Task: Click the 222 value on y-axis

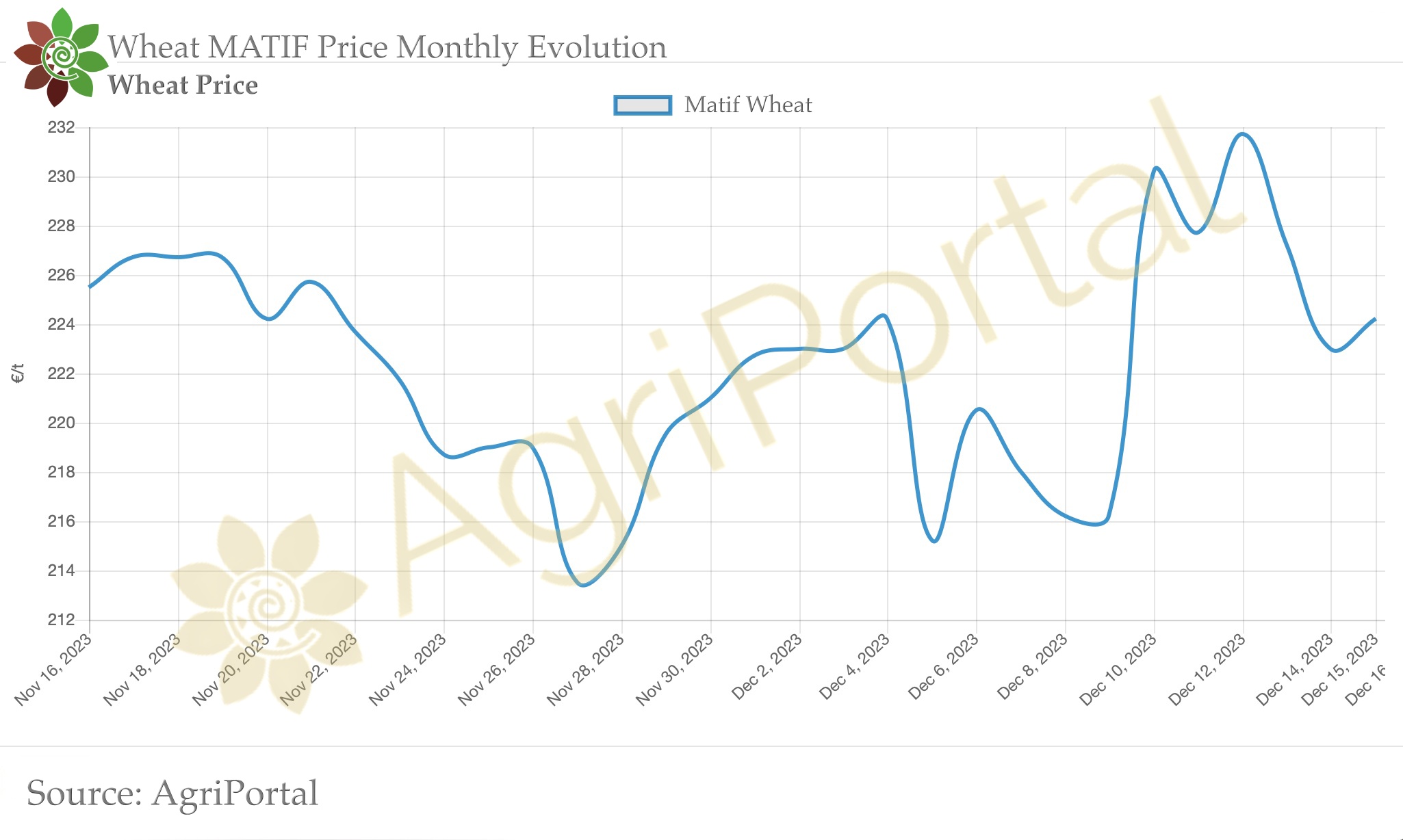Action: click(61, 373)
